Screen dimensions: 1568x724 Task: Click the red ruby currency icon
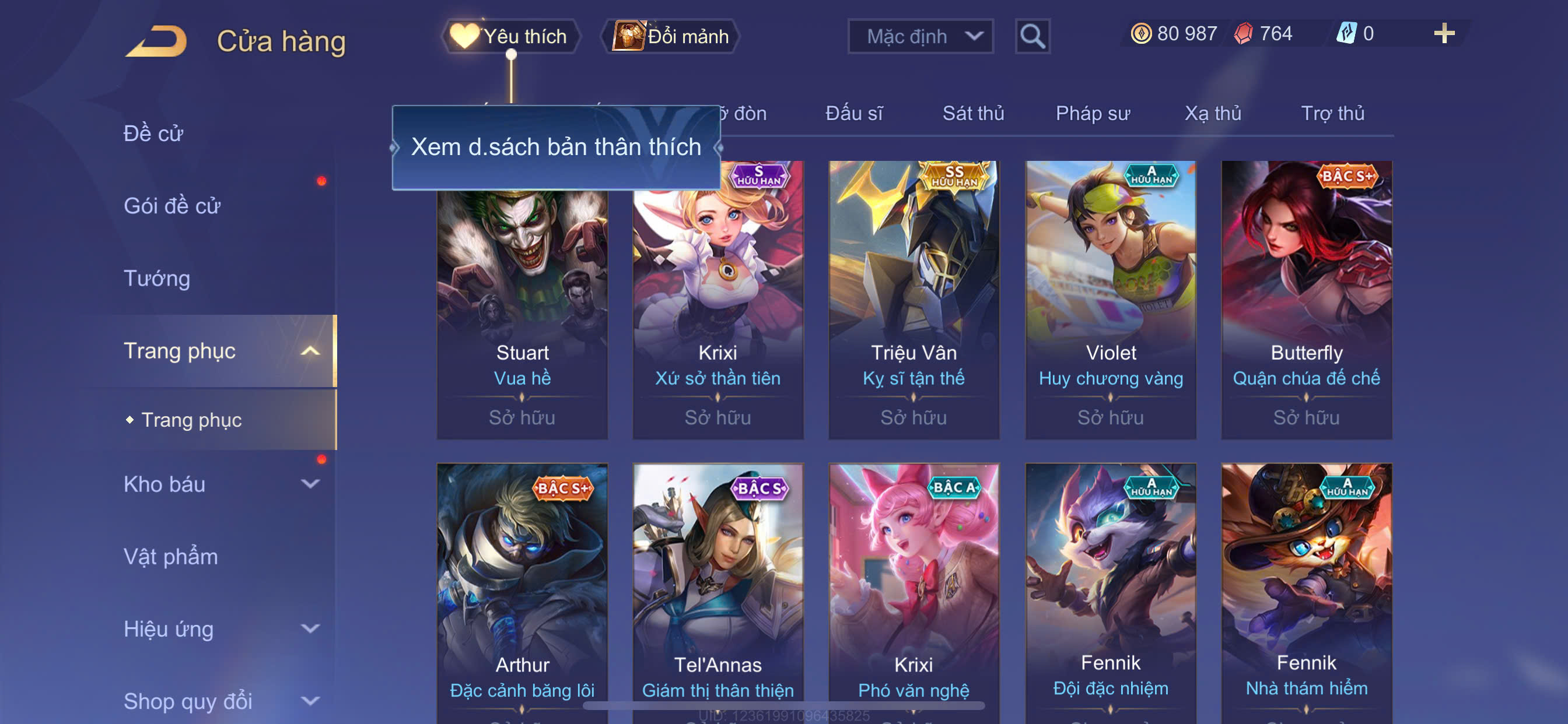[x=1244, y=33]
